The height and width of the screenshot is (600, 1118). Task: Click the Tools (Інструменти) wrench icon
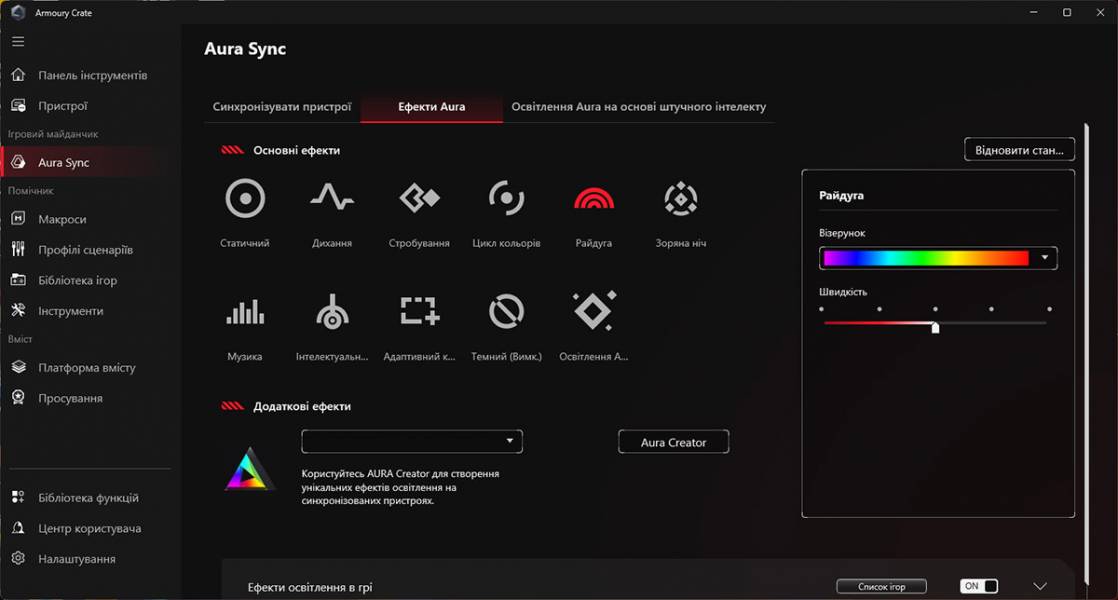19,311
